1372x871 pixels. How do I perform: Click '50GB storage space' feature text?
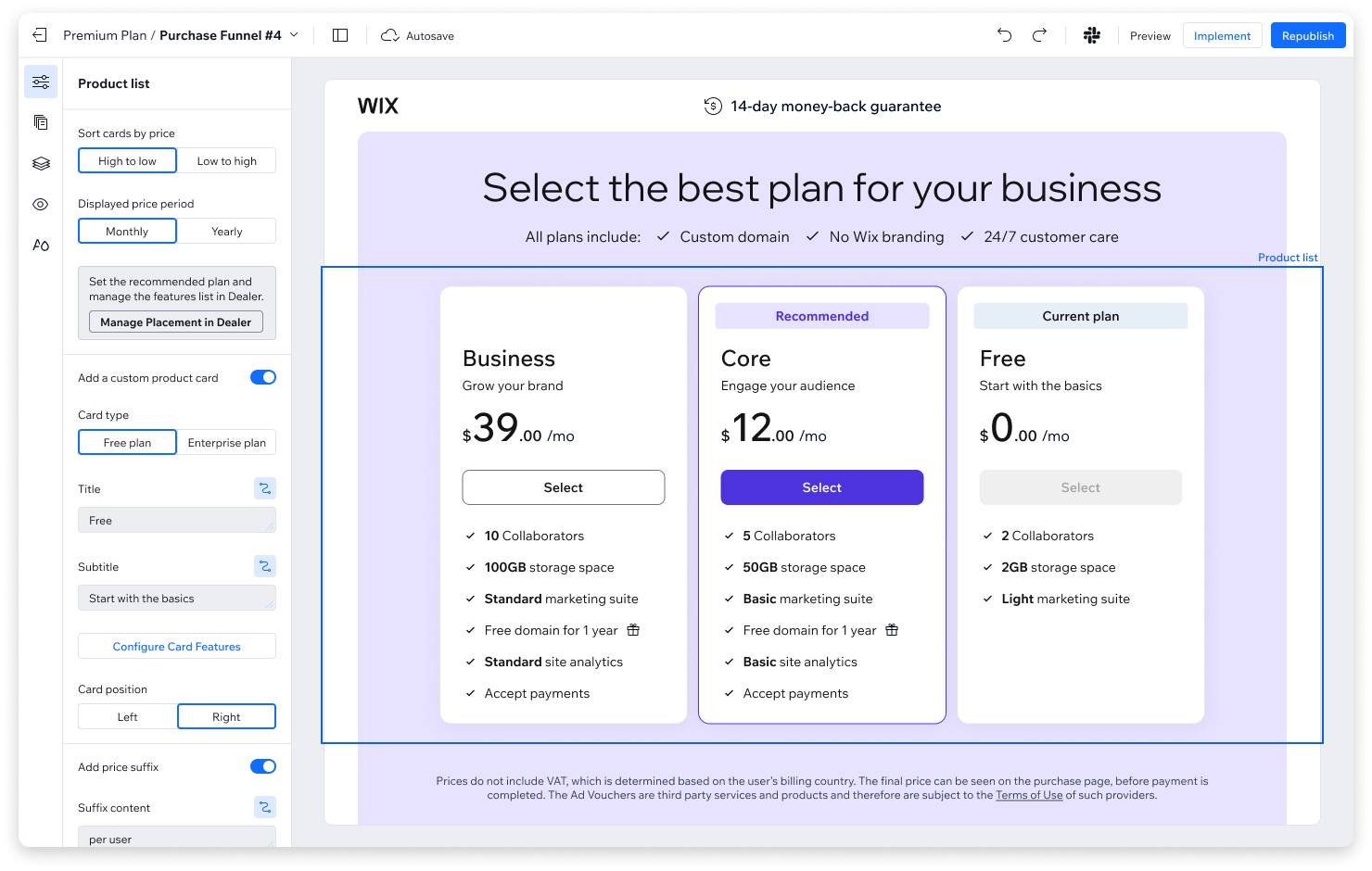tap(805, 567)
